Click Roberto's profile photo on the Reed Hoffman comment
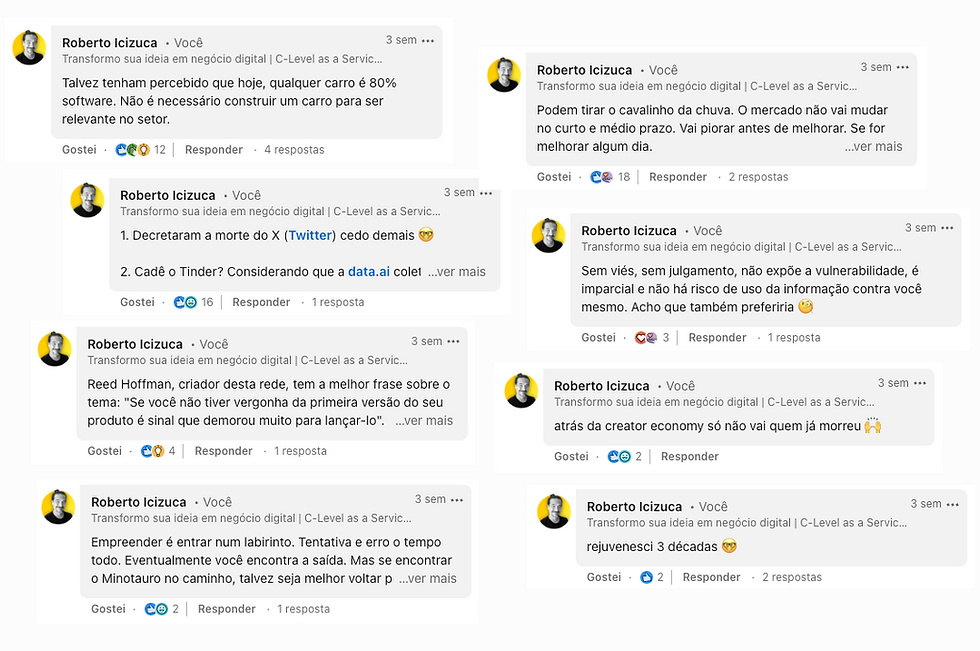 click(55, 350)
